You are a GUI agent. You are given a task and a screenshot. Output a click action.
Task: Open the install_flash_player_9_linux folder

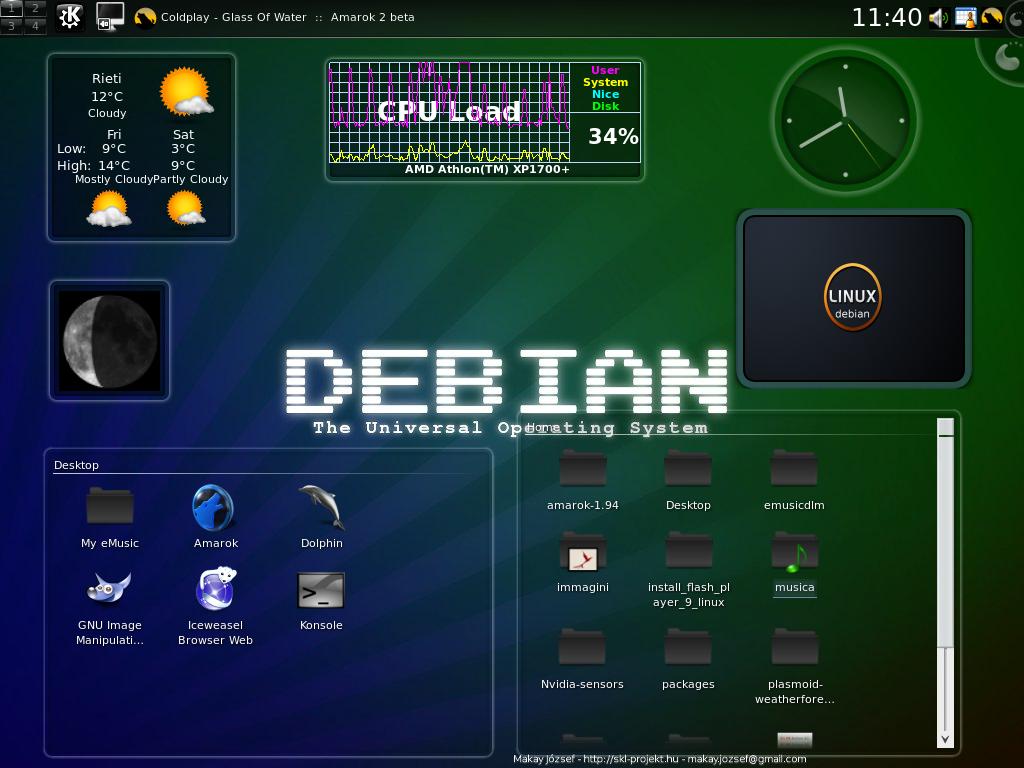pos(688,569)
